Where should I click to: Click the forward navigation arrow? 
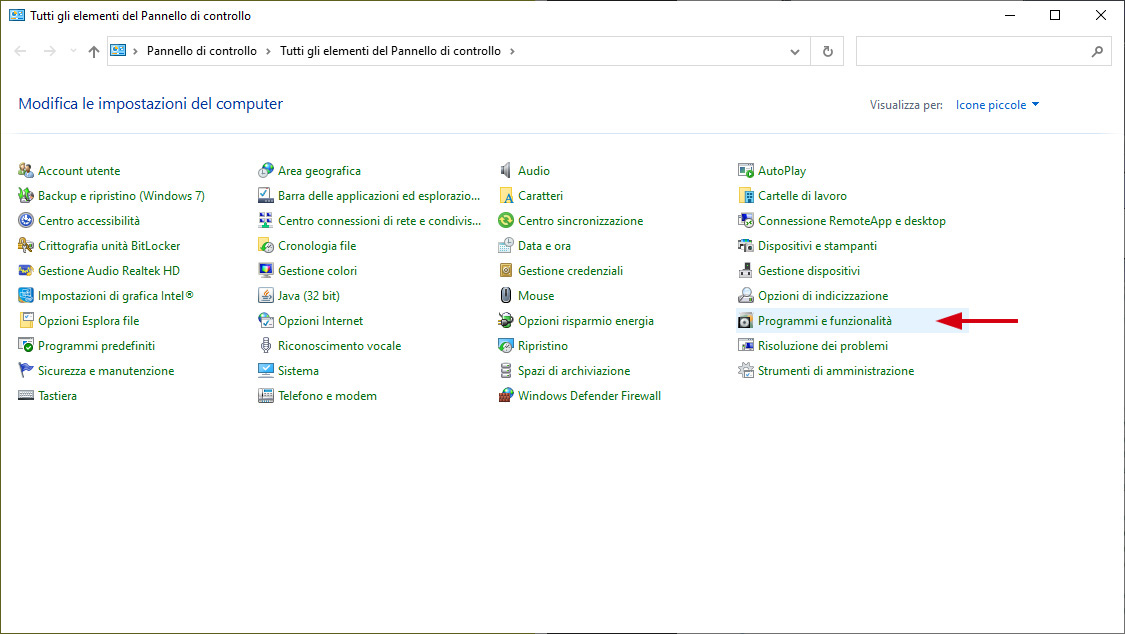[x=49, y=51]
